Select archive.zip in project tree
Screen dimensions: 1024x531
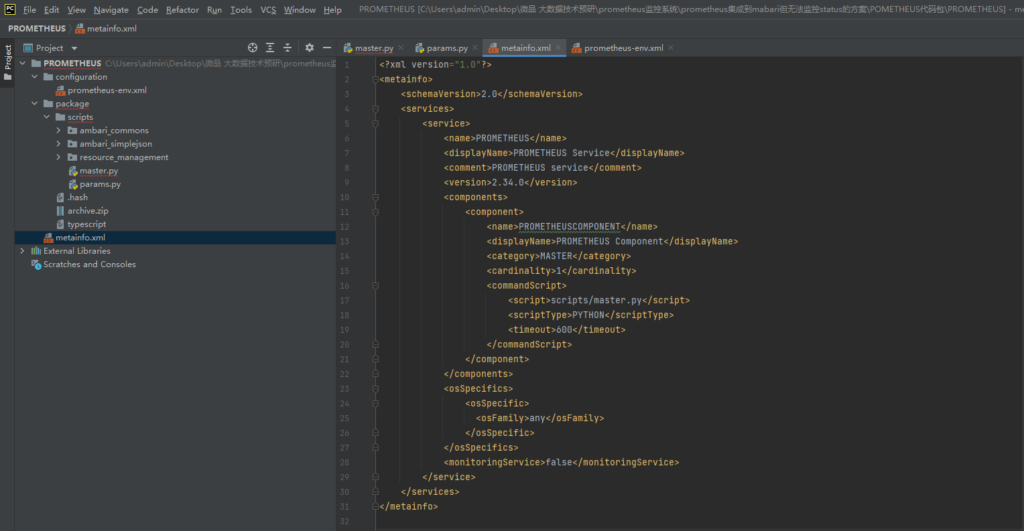[x=88, y=211]
